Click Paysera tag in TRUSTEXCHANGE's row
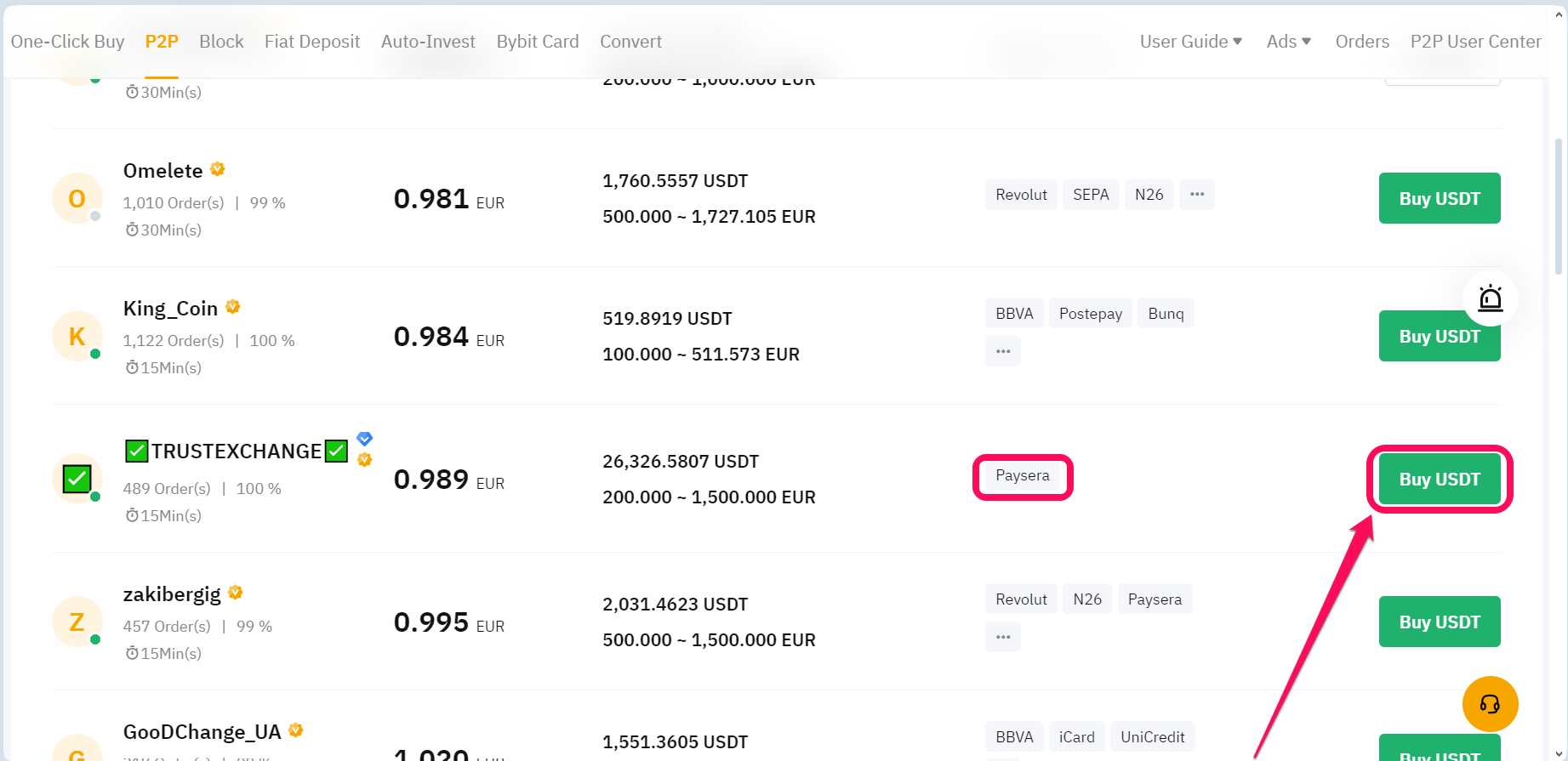The width and height of the screenshot is (1568, 761). pos(1023,475)
